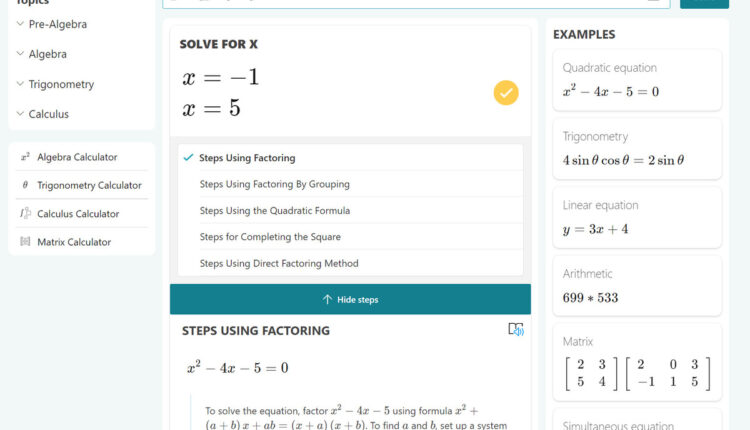
Task: Select Steps Using Factoring option
Action: pyautogui.click(x=247, y=158)
